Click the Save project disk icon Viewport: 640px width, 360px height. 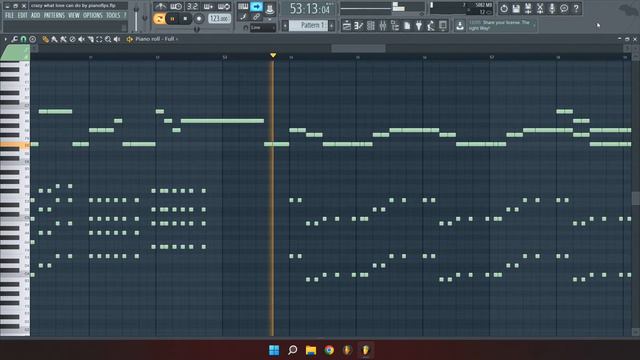click(x=516, y=8)
